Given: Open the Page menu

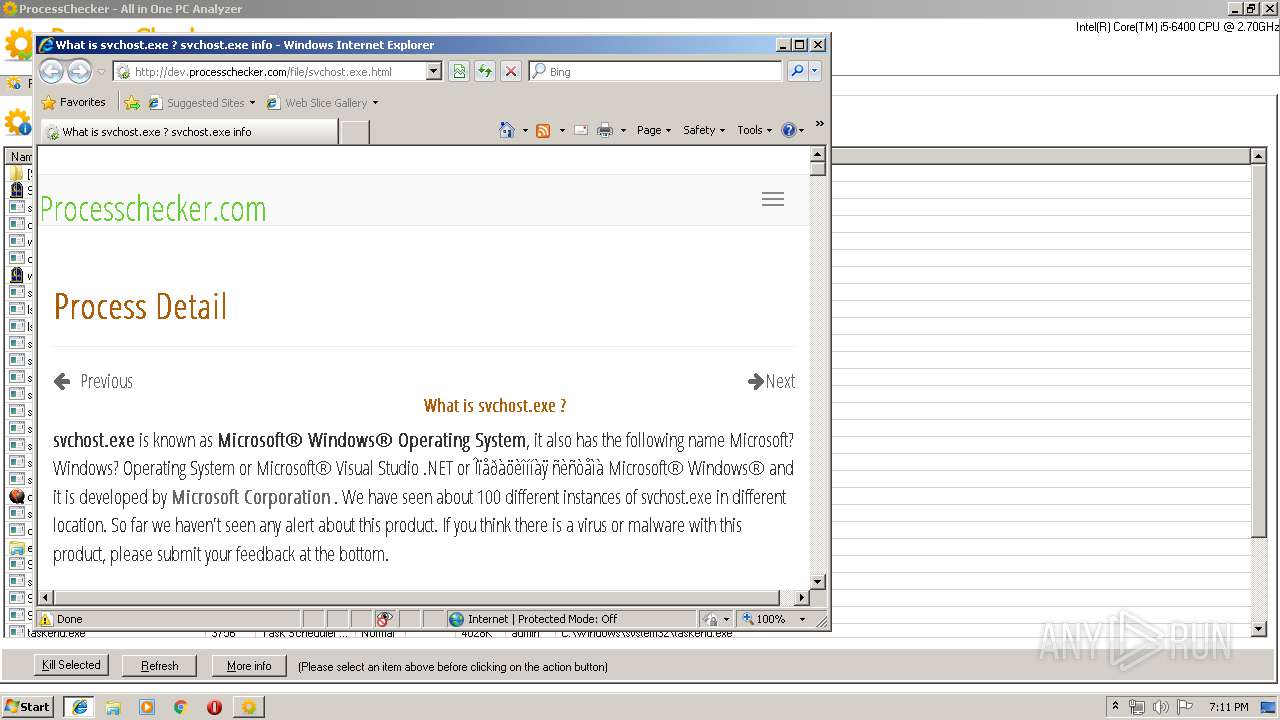Looking at the screenshot, I should tap(654, 130).
